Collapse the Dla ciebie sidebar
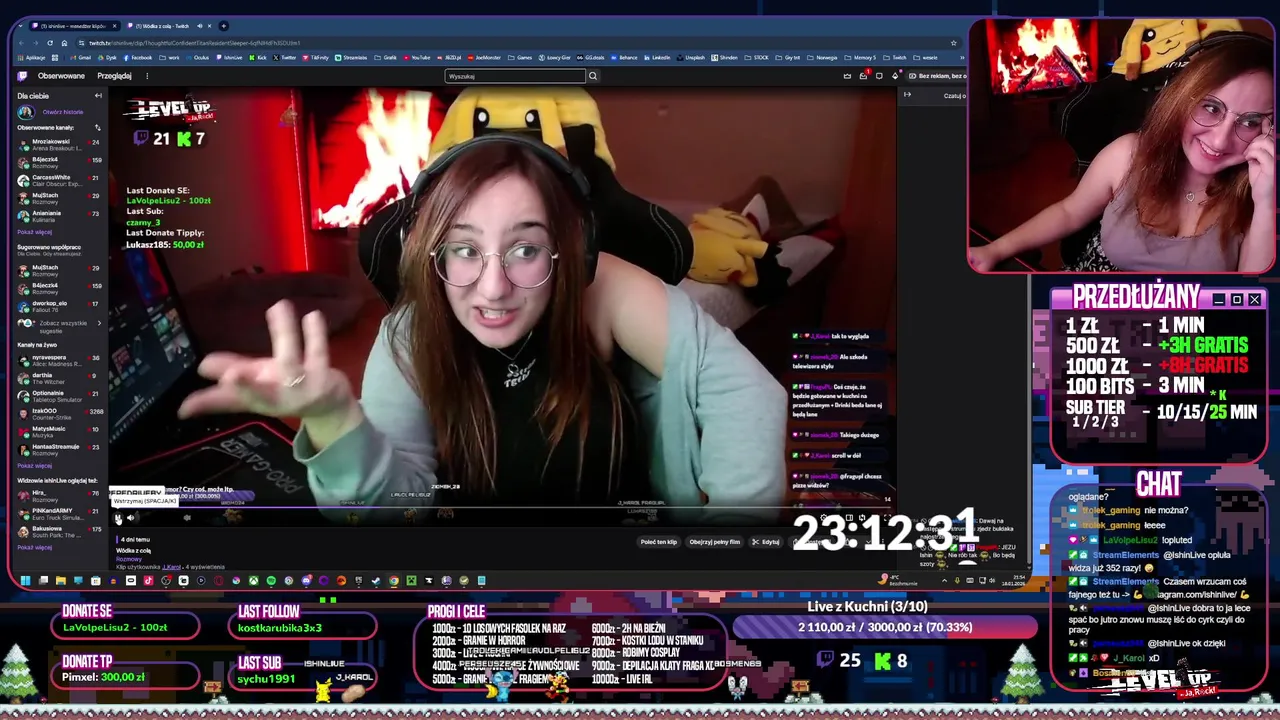This screenshot has height=720, width=1280. (98, 96)
